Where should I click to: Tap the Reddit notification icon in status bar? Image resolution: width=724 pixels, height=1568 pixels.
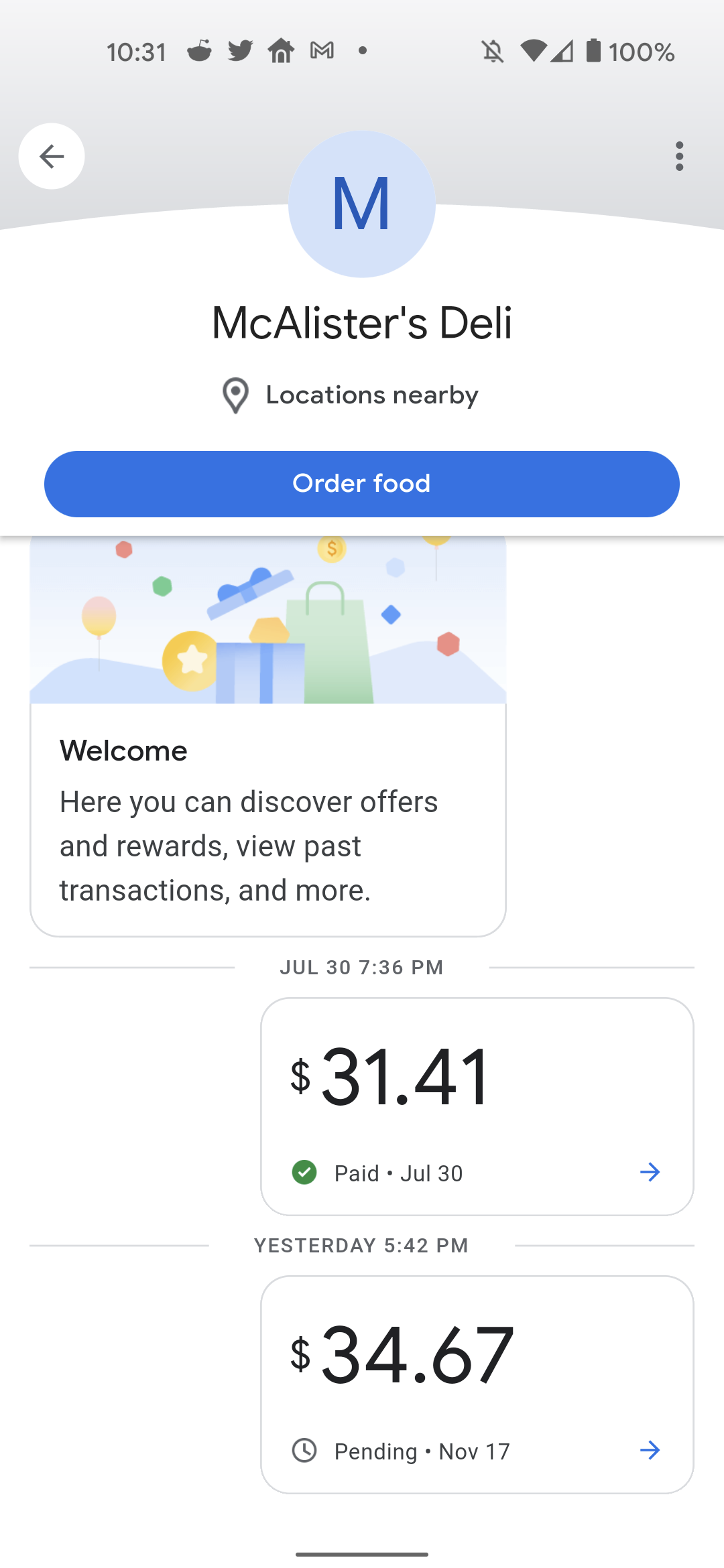coord(199,51)
